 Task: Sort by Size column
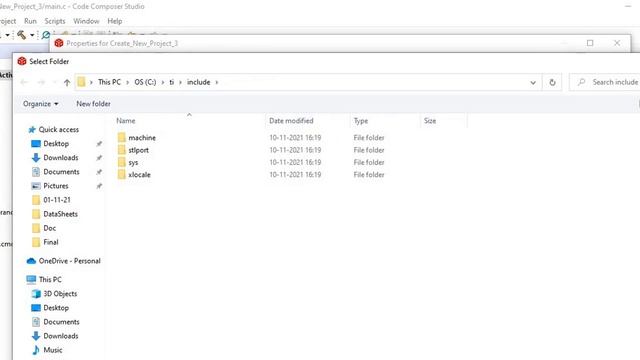tap(430, 121)
